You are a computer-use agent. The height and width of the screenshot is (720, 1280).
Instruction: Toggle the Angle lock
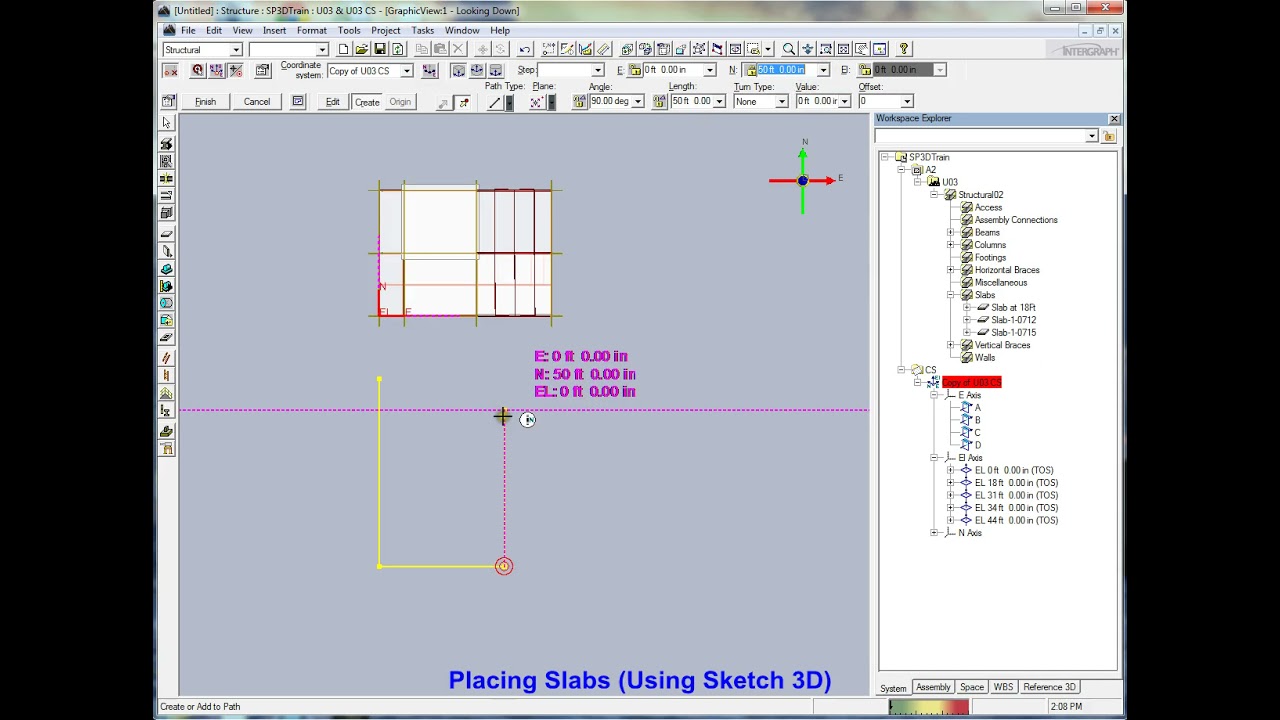pyautogui.click(x=579, y=102)
